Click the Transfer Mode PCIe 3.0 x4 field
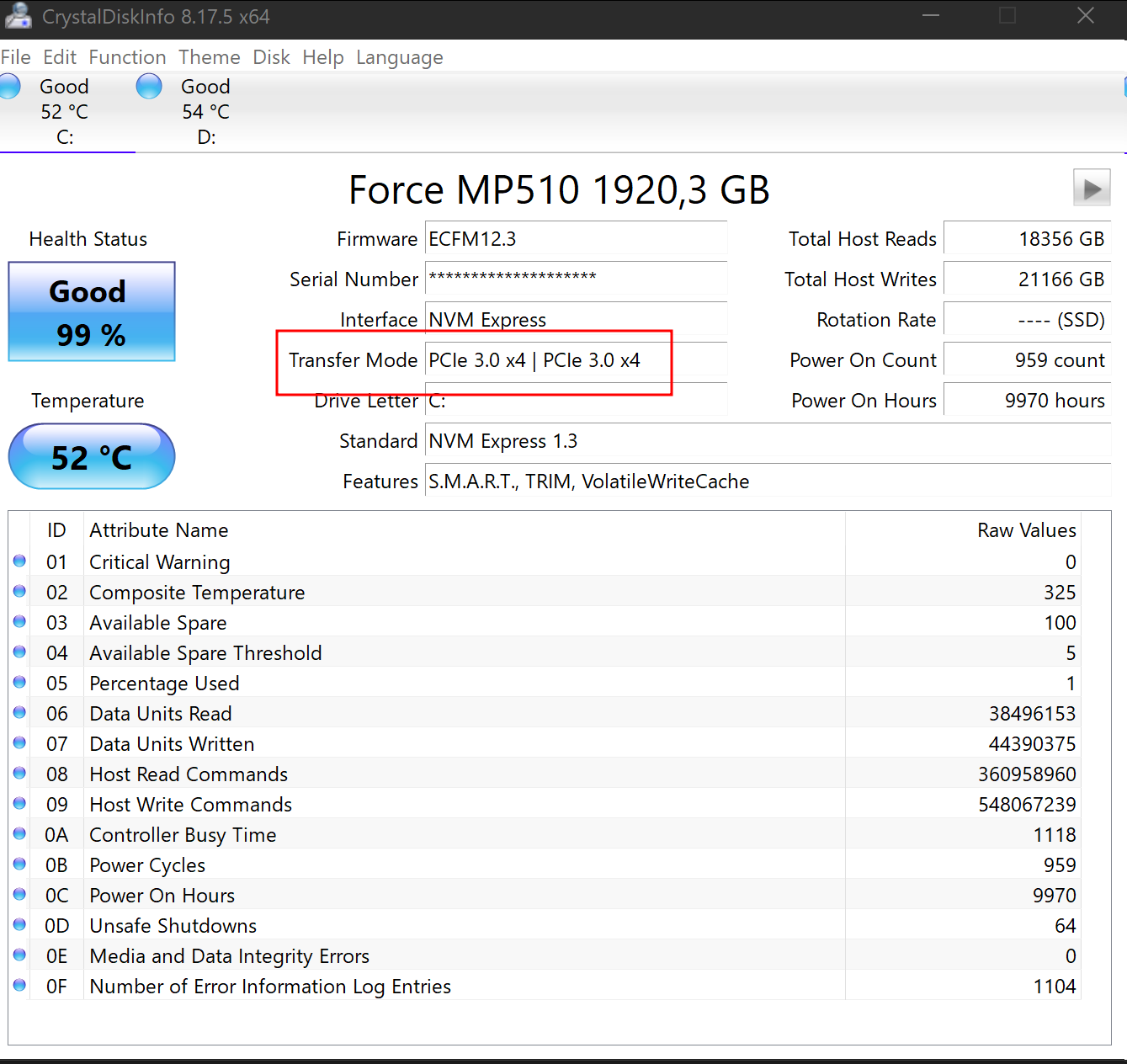This screenshot has height=1064, width=1127. tap(576, 360)
